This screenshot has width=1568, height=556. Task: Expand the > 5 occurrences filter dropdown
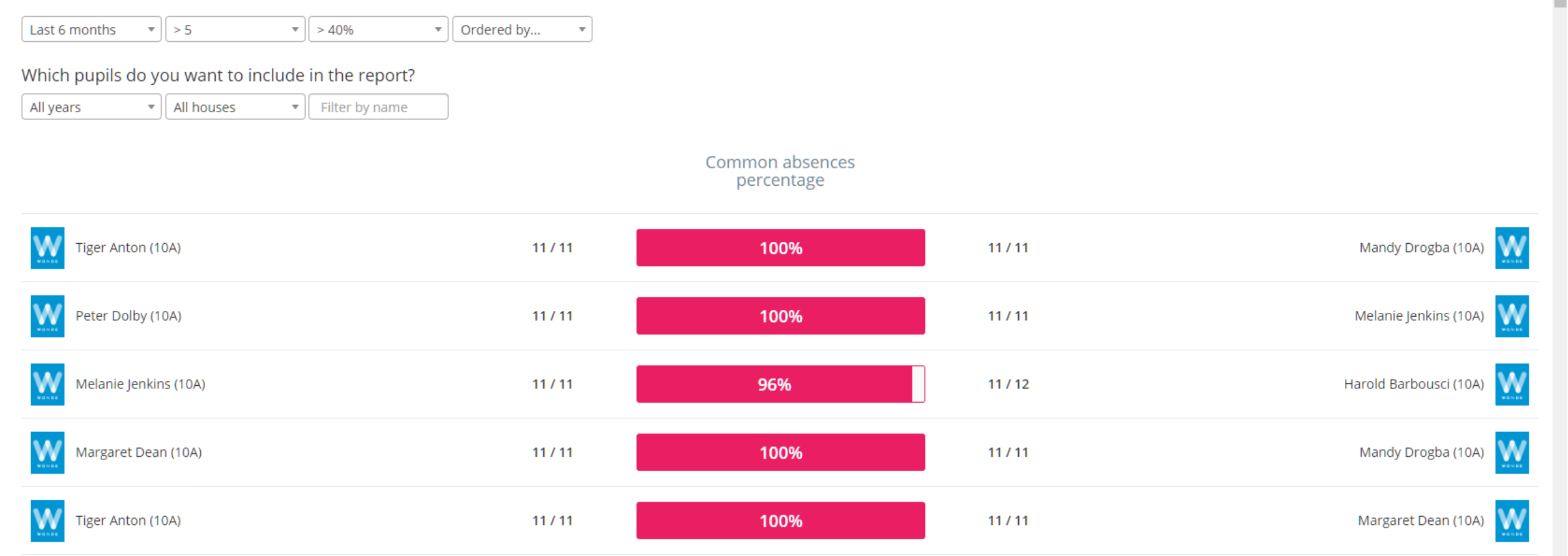click(x=234, y=29)
